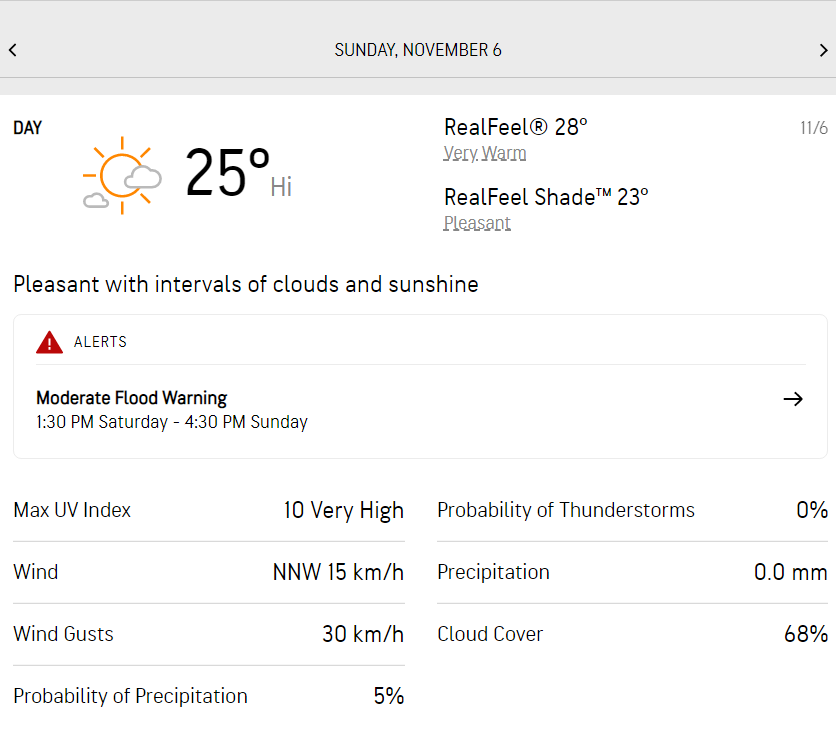Click the Probability of Precipitation row

coord(208,696)
